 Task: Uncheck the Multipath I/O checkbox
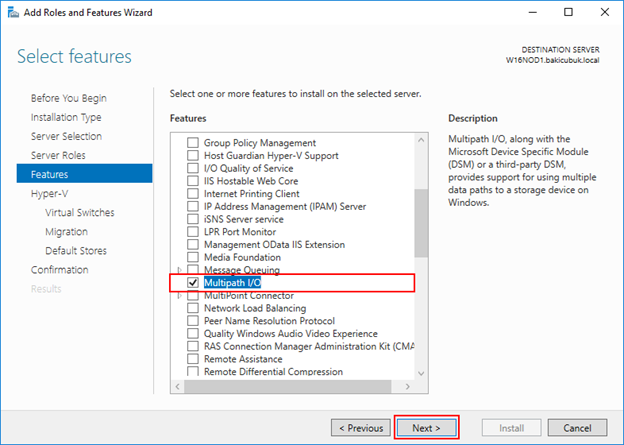tap(193, 283)
